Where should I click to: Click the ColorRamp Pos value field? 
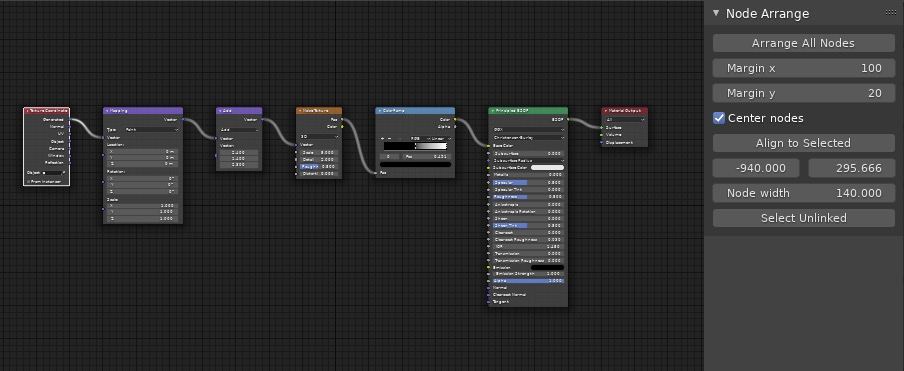[x=426, y=156]
